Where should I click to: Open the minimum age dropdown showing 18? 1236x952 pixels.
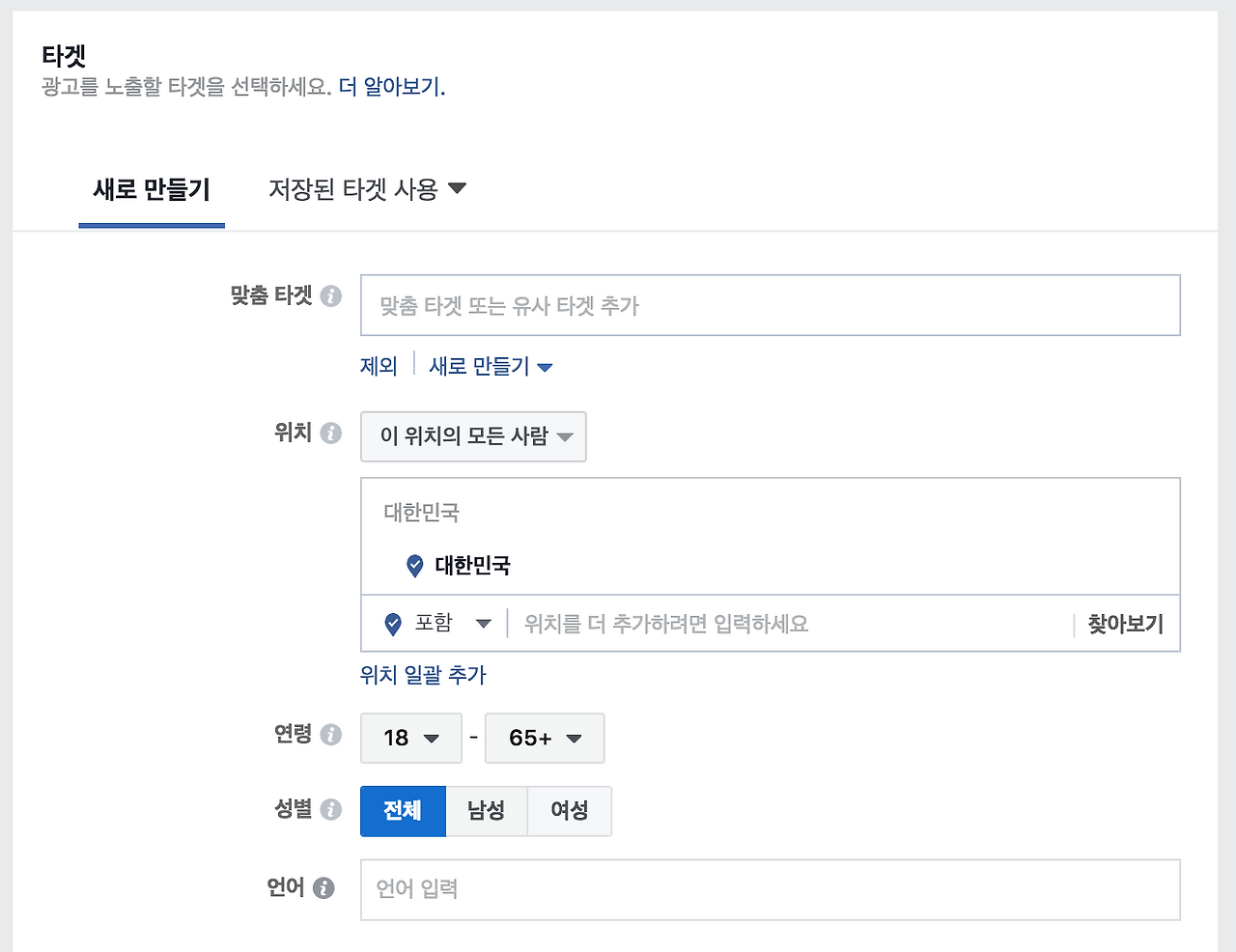coord(410,738)
